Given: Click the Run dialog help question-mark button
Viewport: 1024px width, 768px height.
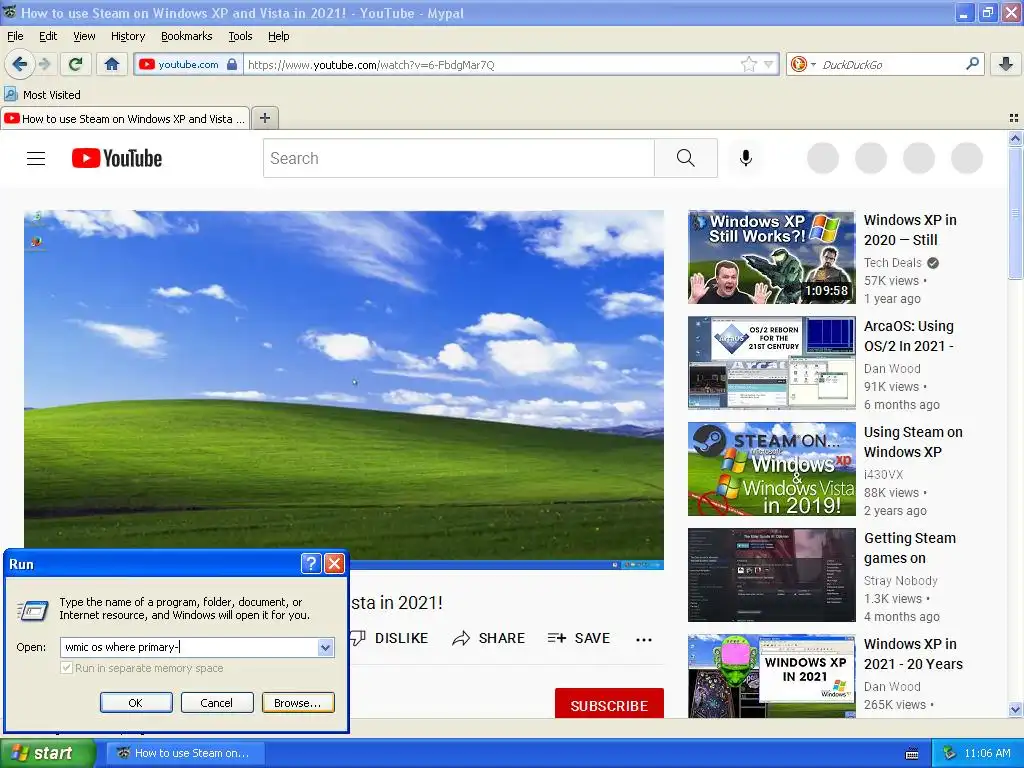Looking at the screenshot, I should 311,563.
